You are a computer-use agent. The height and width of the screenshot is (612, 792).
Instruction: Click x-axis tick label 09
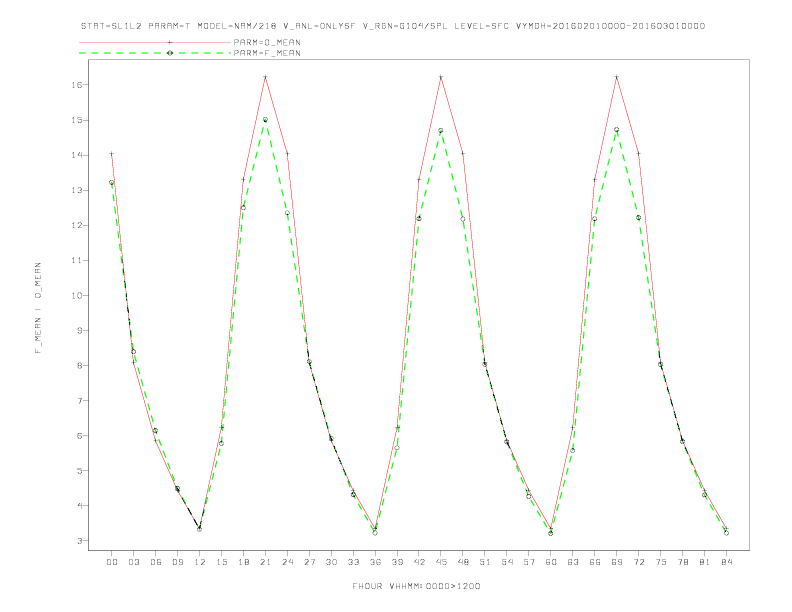click(x=177, y=562)
